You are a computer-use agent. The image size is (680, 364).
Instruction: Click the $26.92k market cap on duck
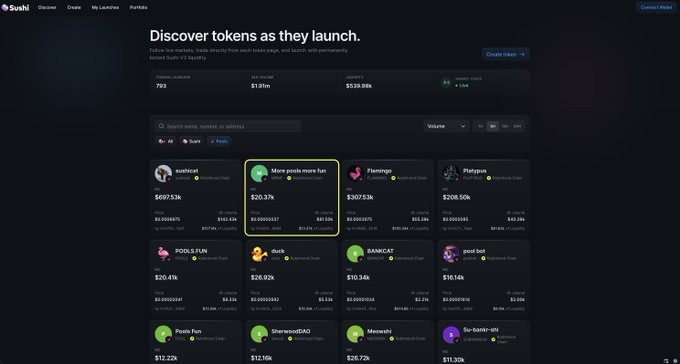pos(262,278)
